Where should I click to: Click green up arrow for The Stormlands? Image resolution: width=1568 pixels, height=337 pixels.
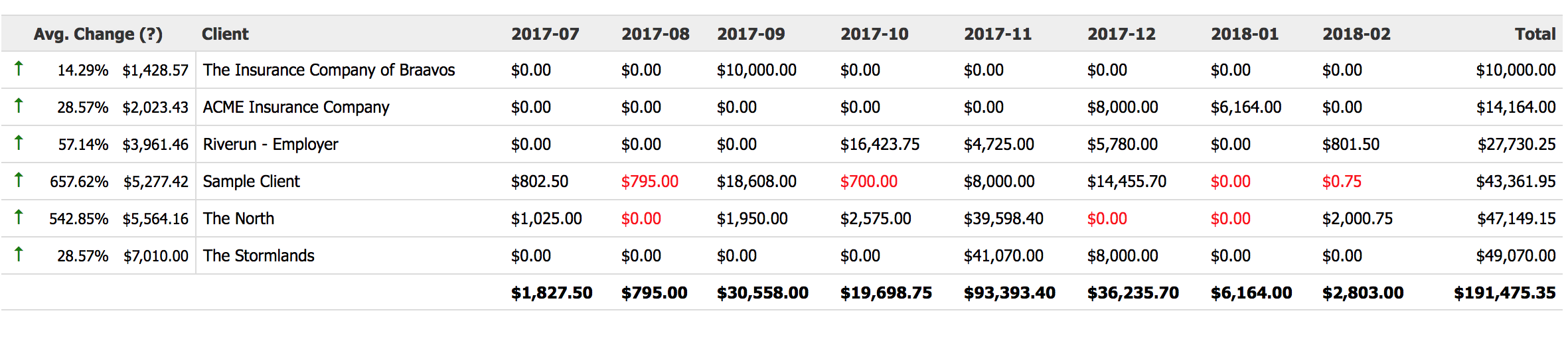point(19,253)
